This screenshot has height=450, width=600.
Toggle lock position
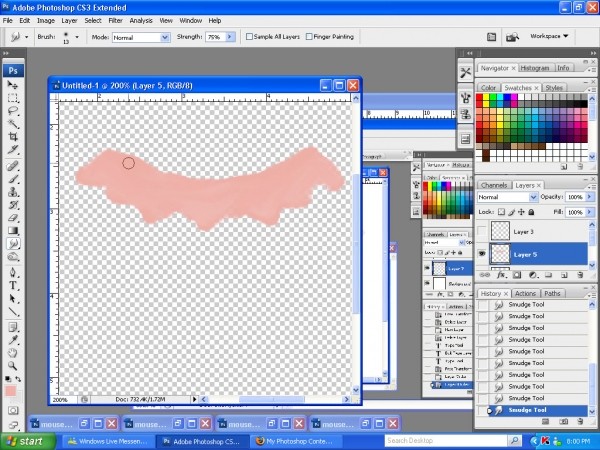click(521, 212)
